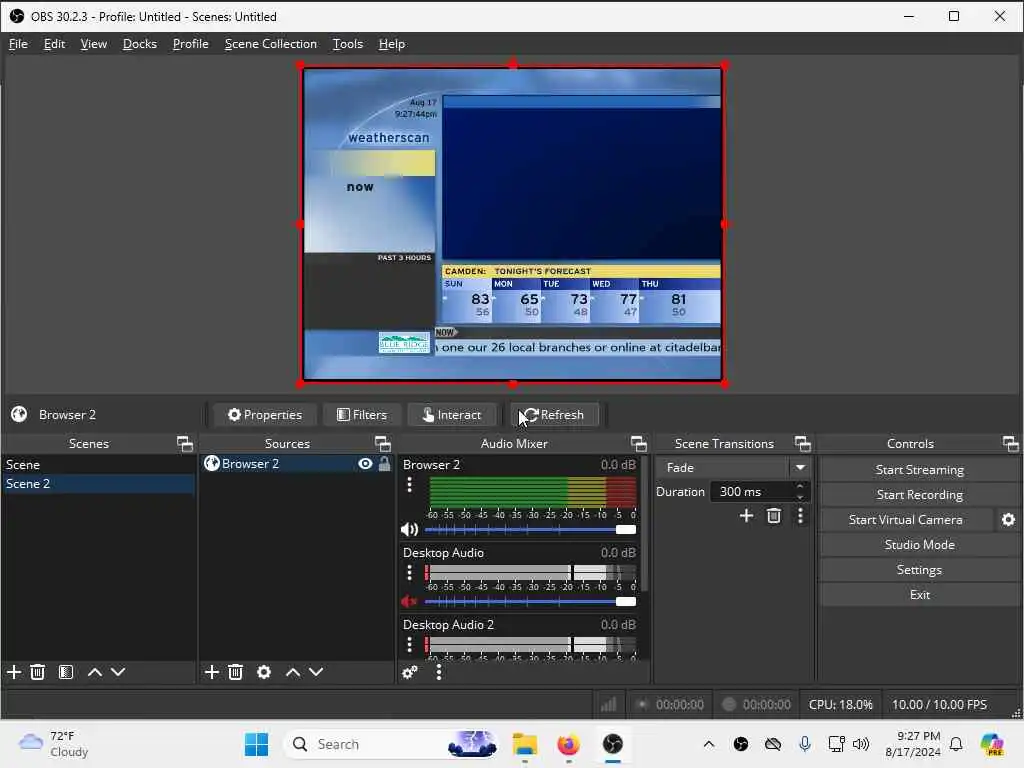Move the scene up with the arrow
The width and height of the screenshot is (1024, 768).
point(95,672)
